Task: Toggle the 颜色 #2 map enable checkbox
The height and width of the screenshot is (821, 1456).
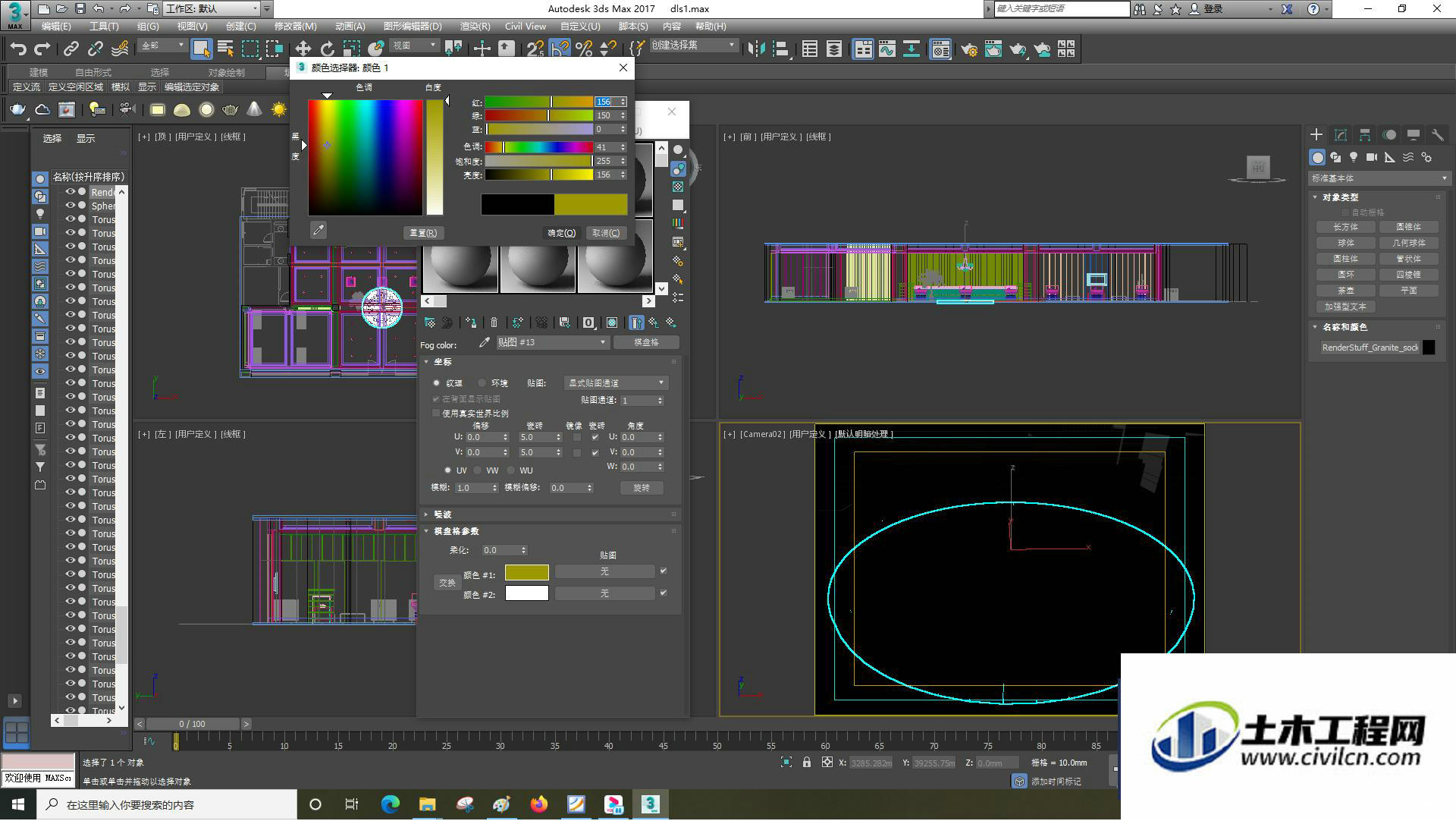Action: pyautogui.click(x=664, y=593)
